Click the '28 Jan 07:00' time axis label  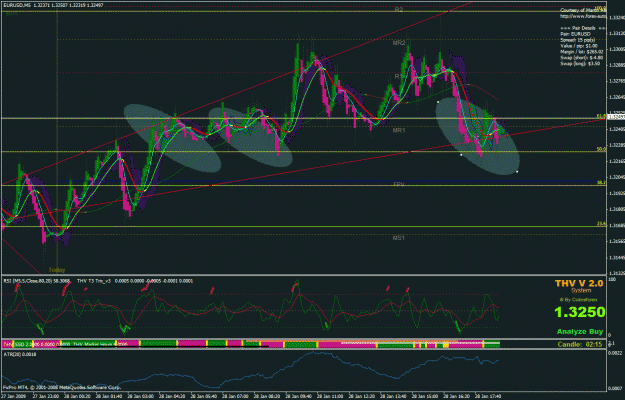pyautogui.click(x=235, y=396)
